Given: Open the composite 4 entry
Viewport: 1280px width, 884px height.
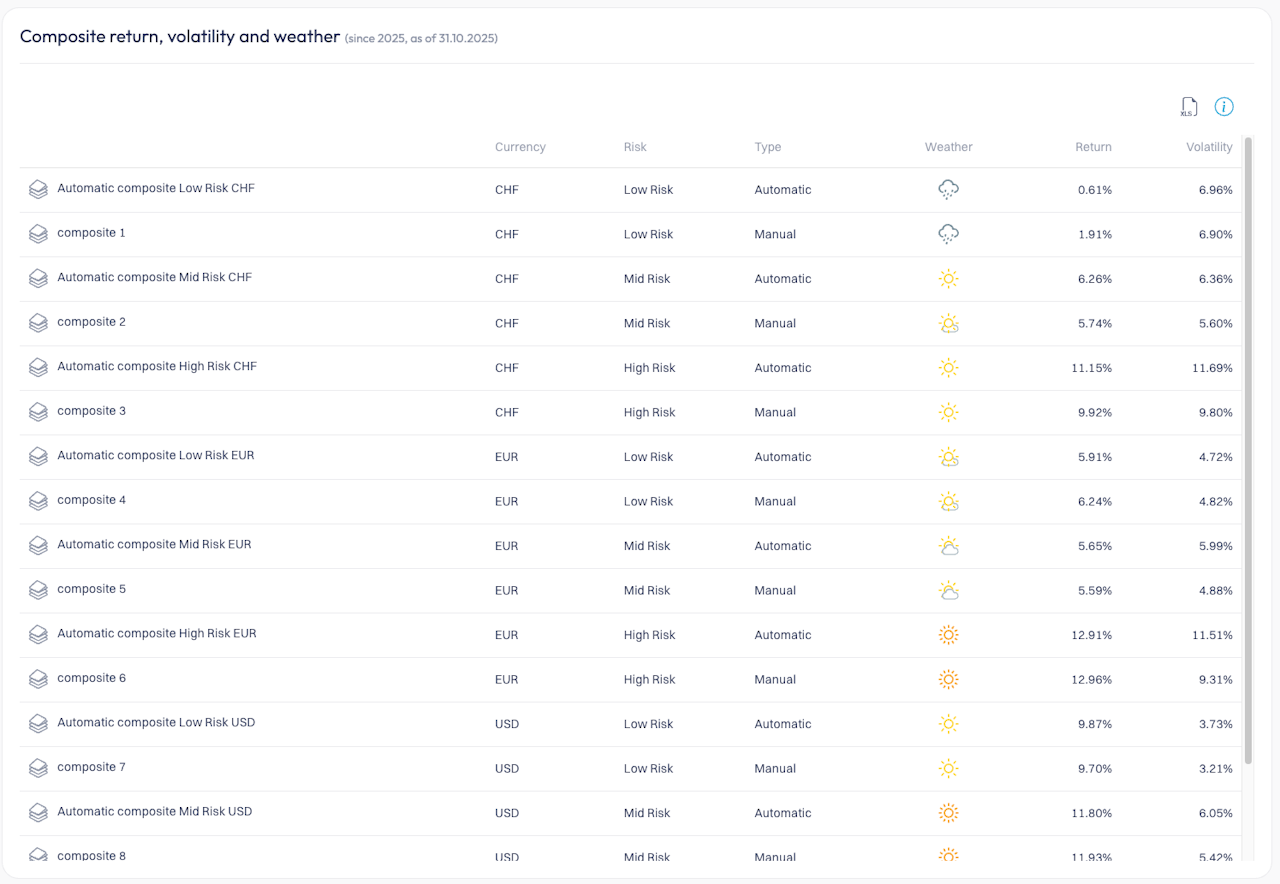Looking at the screenshot, I should [x=91, y=500].
